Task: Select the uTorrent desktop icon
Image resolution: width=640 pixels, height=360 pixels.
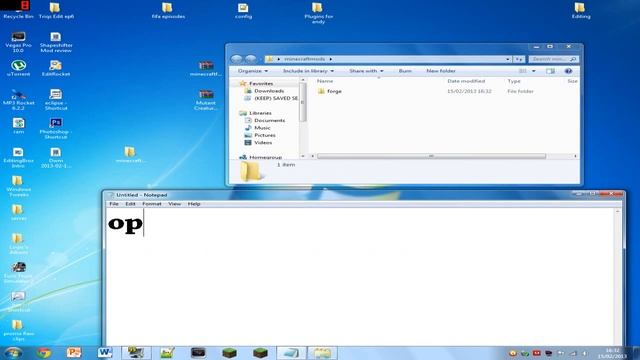Action: (x=18, y=68)
